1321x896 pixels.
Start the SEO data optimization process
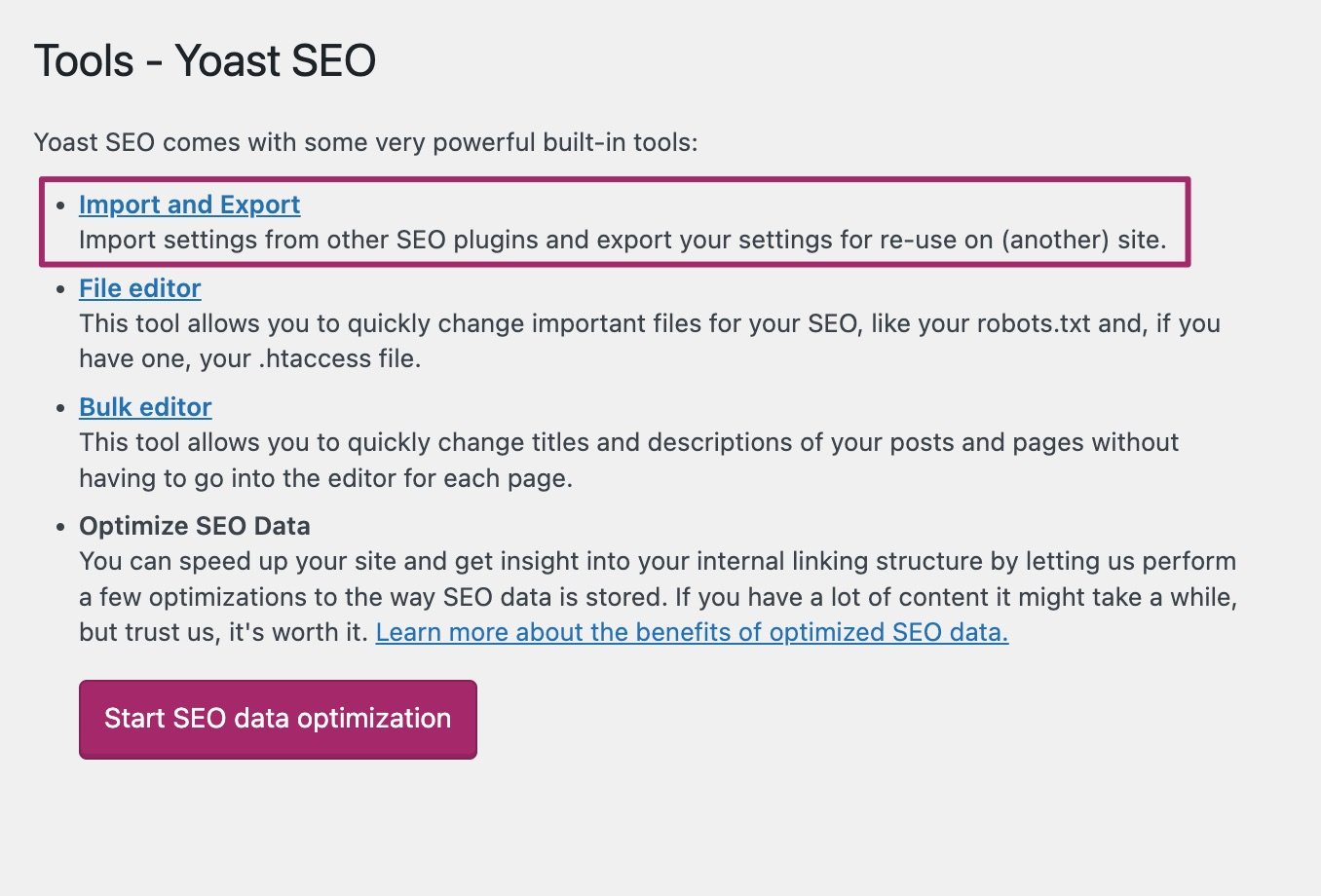click(278, 719)
